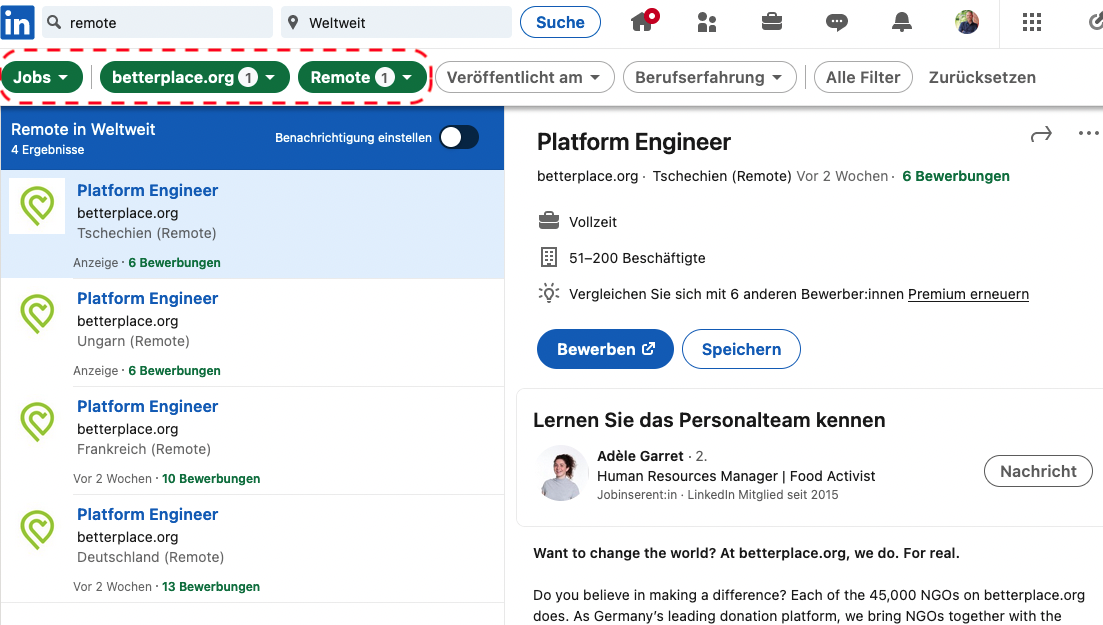Open Platform Engineer job in Deutschland
Image resolution: width=1103 pixels, height=625 pixels.
pos(148,514)
